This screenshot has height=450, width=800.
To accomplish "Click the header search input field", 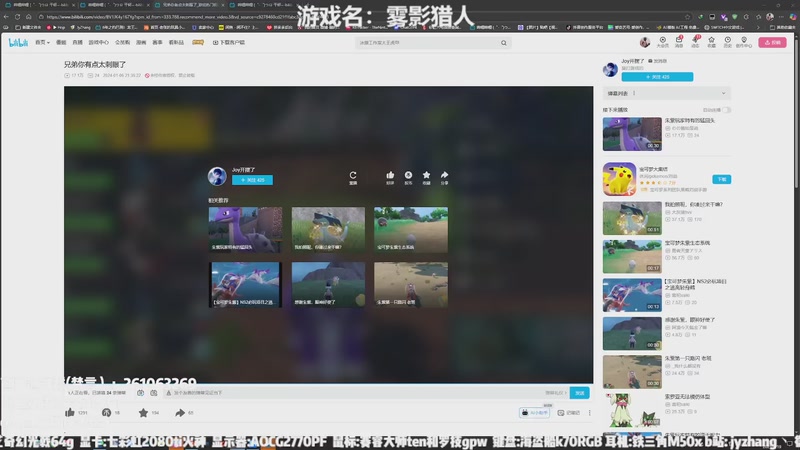I will (429, 43).
